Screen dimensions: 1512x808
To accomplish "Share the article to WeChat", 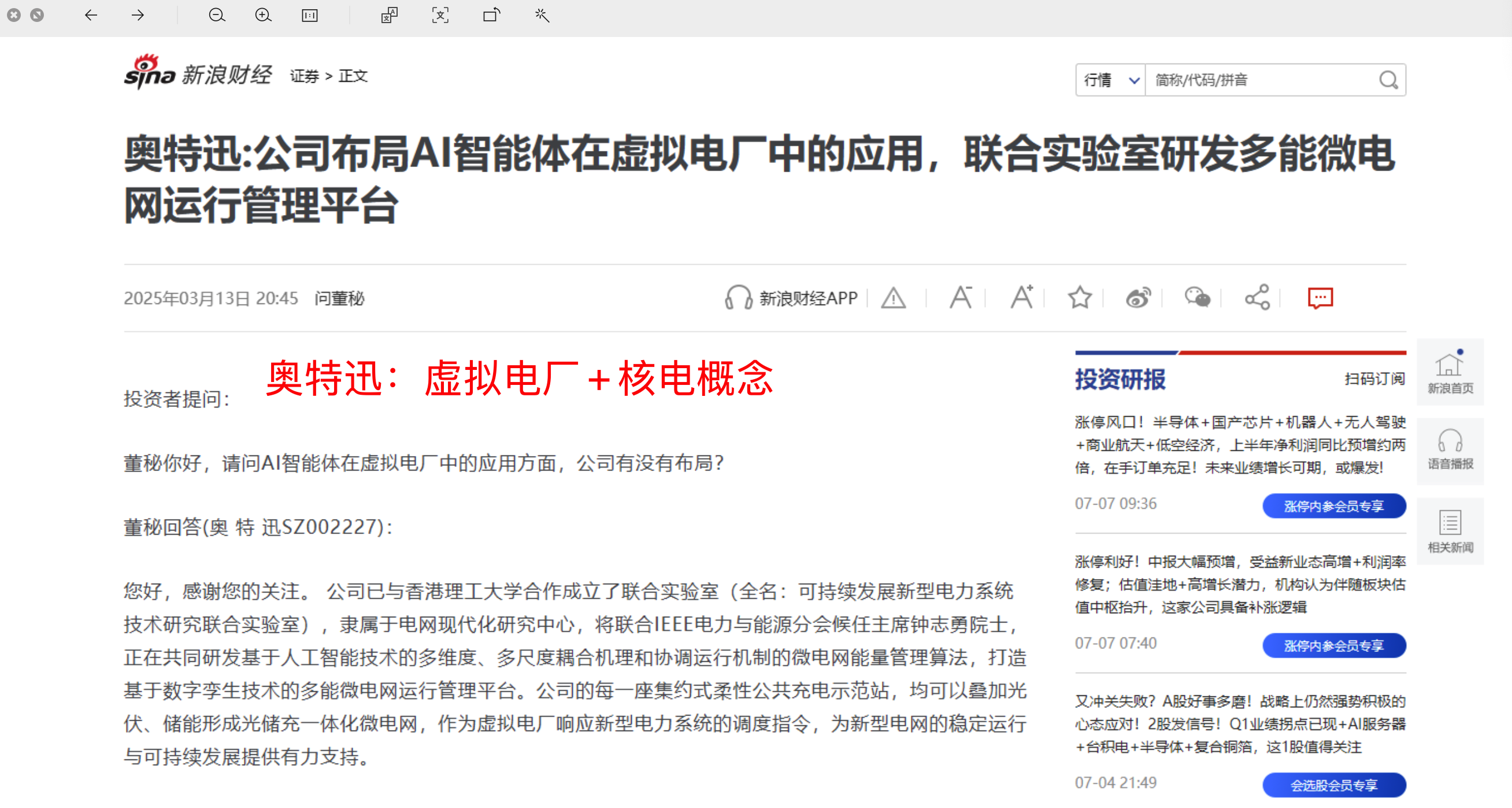I will [x=1198, y=298].
